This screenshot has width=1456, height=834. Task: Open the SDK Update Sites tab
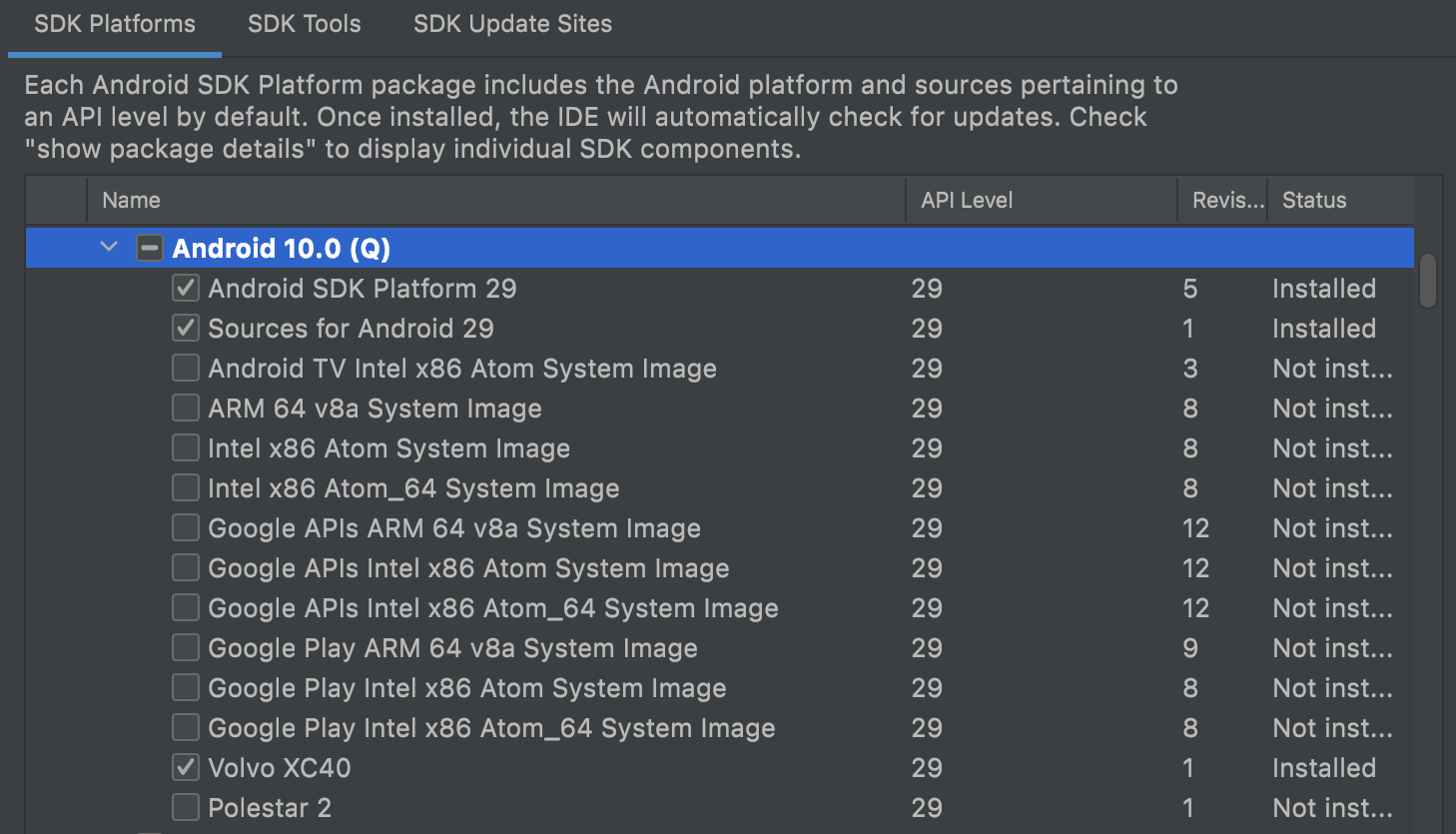tap(512, 24)
